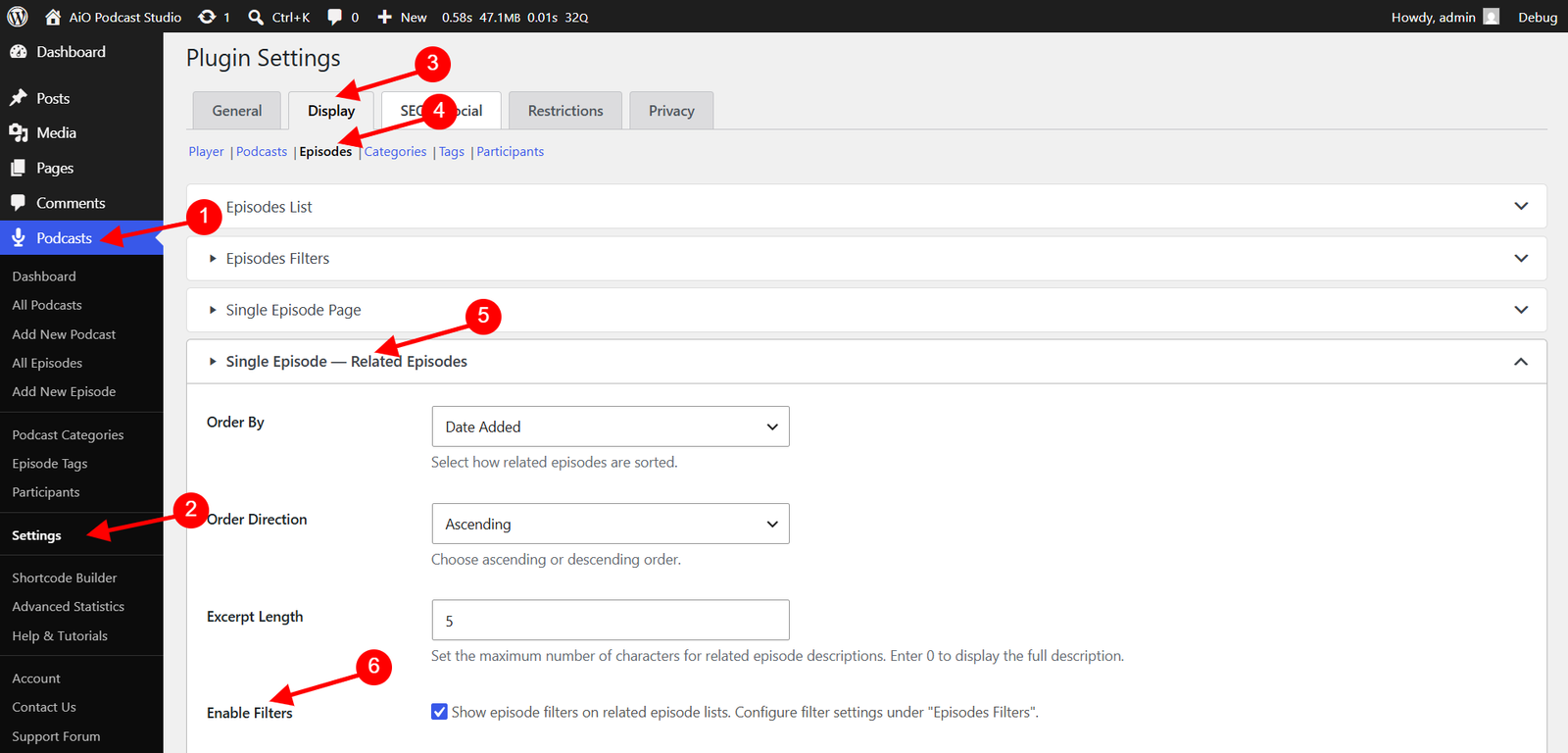Click Debug in the admin bar

pos(1538,17)
